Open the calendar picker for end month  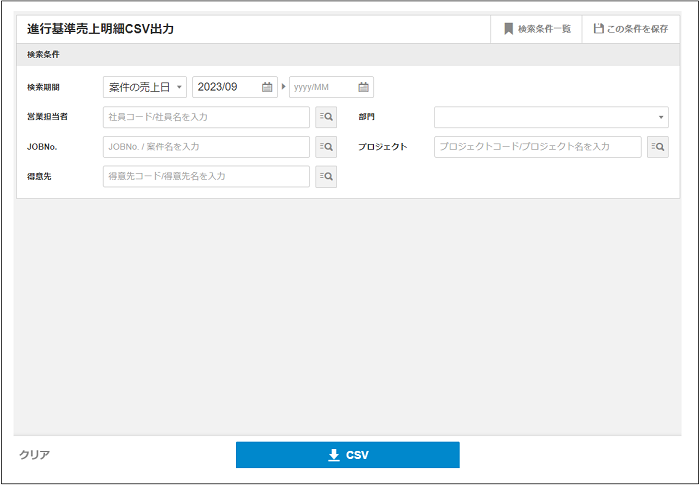click(x=363, y=87)
